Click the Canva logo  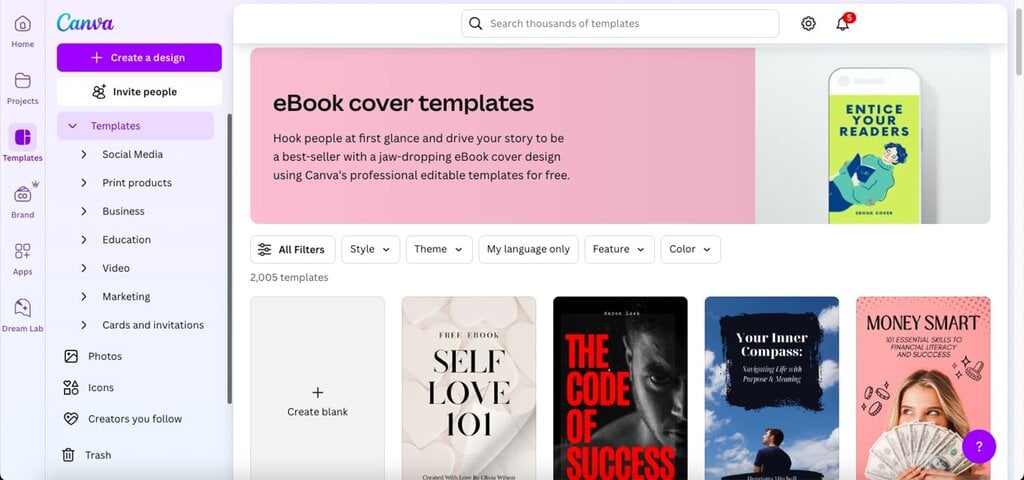point(85,23)
